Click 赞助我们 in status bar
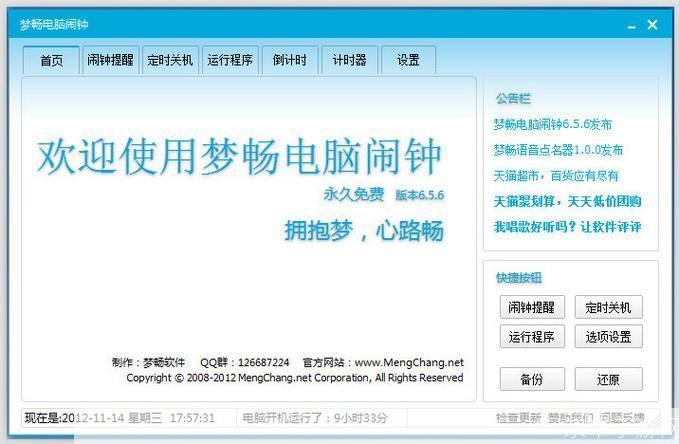Image resolution: width=679 pixels, height=444 pixels. (570, 418)
